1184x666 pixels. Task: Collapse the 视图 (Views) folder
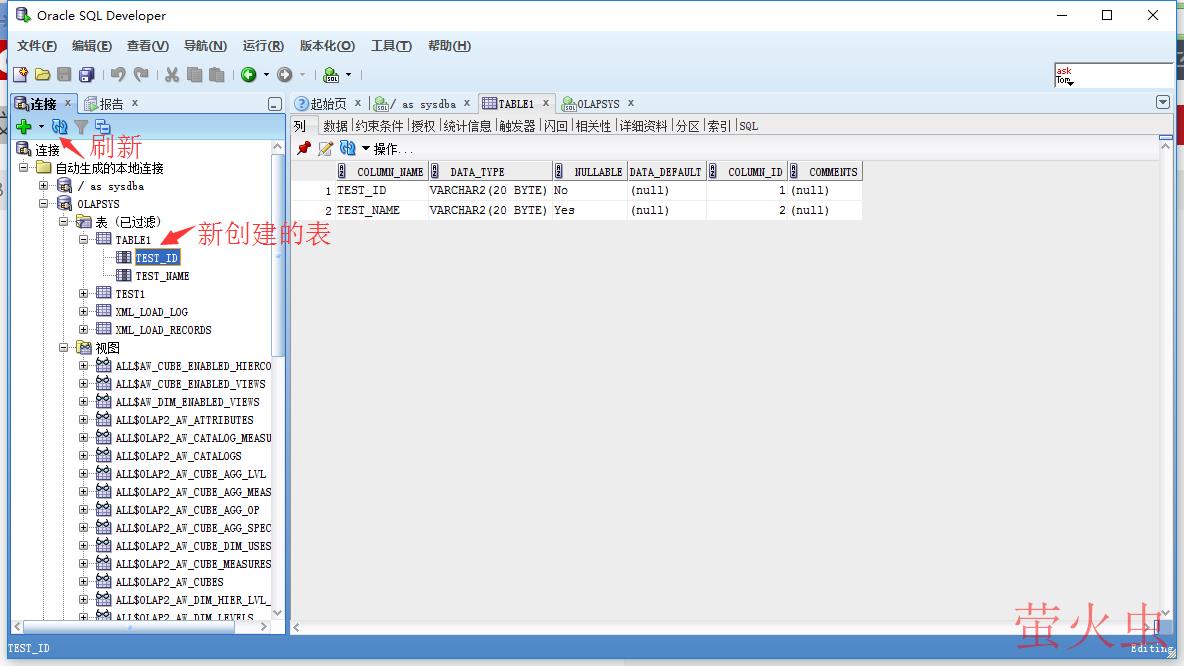64,348
